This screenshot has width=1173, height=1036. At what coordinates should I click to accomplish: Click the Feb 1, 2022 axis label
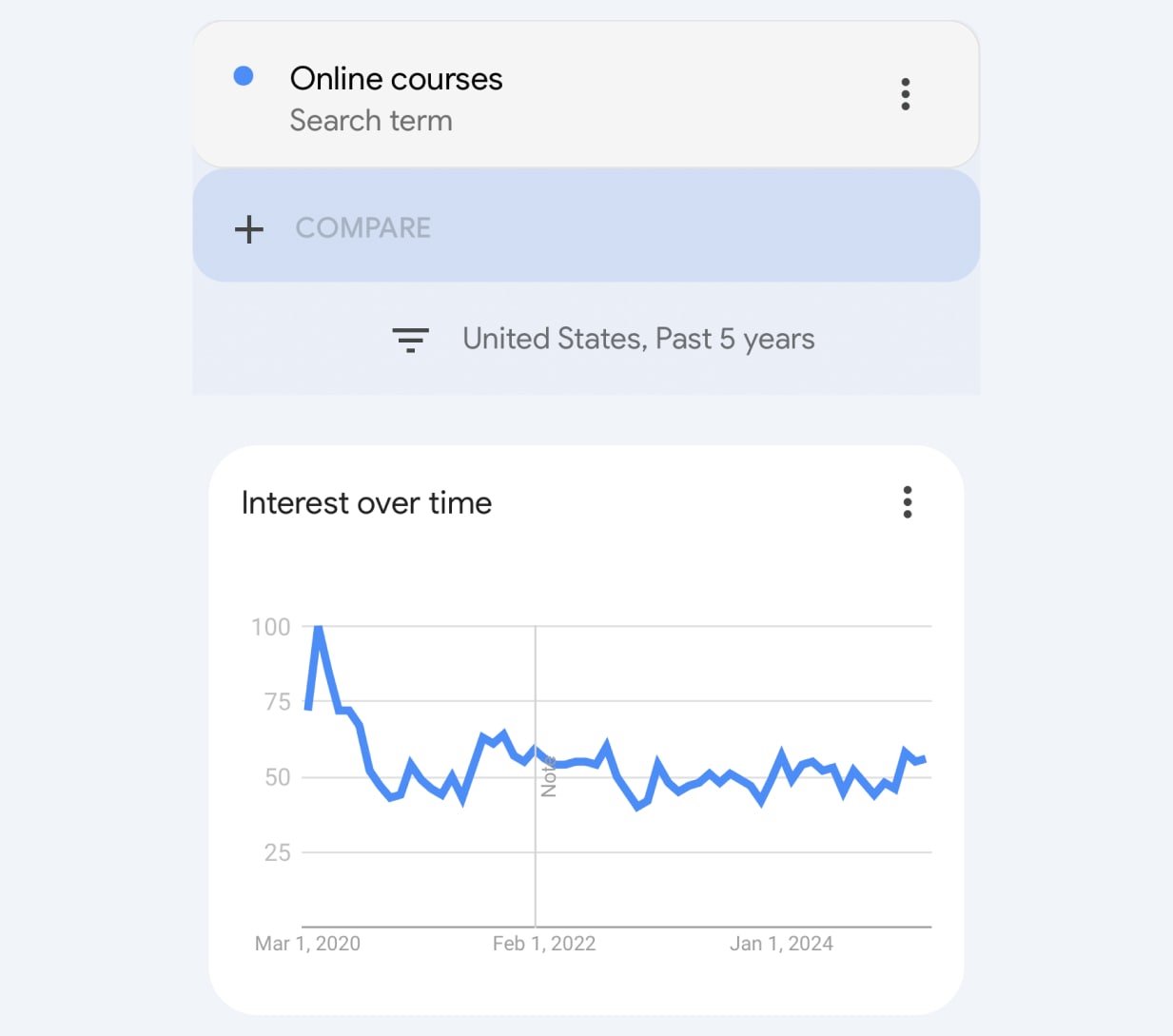click(544, 943)
